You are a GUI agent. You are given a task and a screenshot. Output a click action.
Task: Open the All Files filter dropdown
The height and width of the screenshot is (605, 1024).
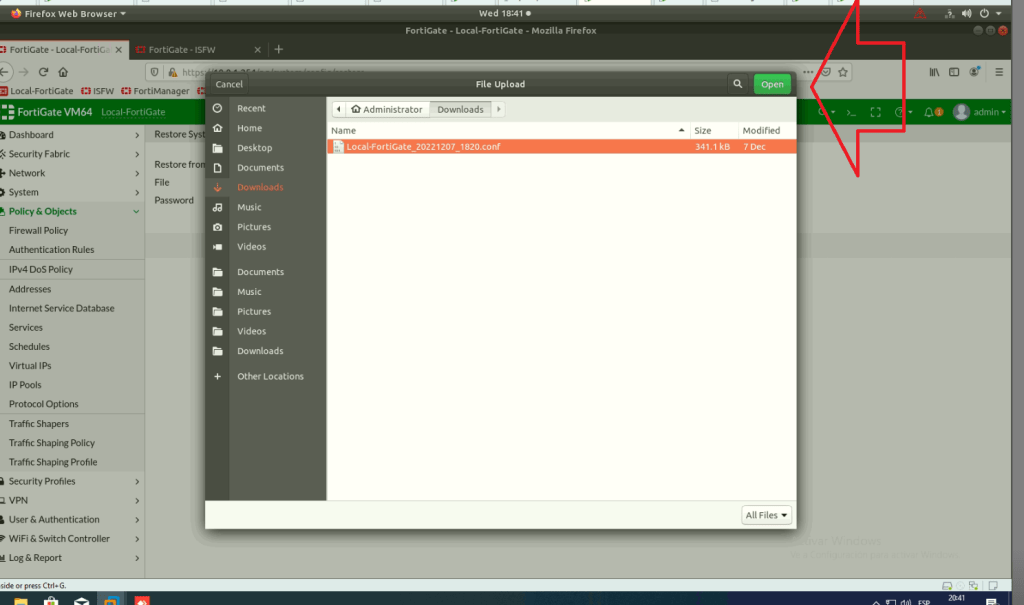pyautogui.click(x=767, y=515)
